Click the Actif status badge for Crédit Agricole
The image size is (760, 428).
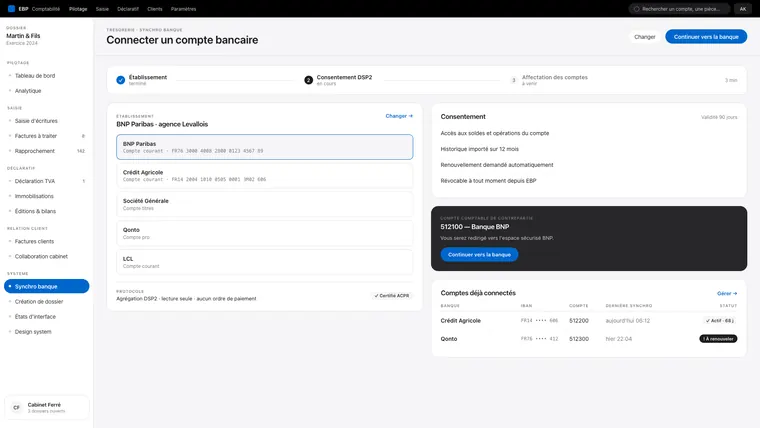720,320
